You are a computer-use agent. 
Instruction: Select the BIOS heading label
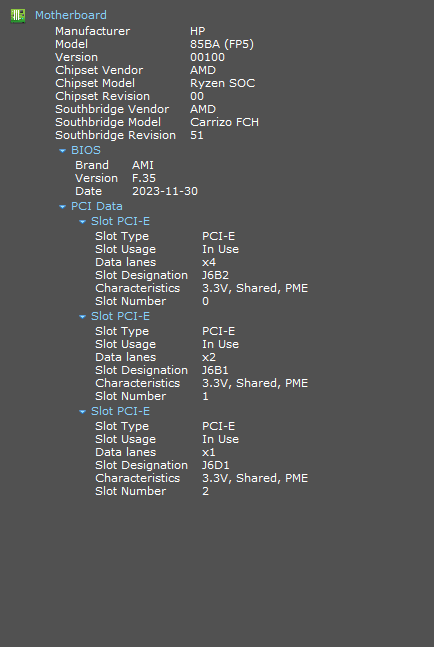click(x=86, y=150)
